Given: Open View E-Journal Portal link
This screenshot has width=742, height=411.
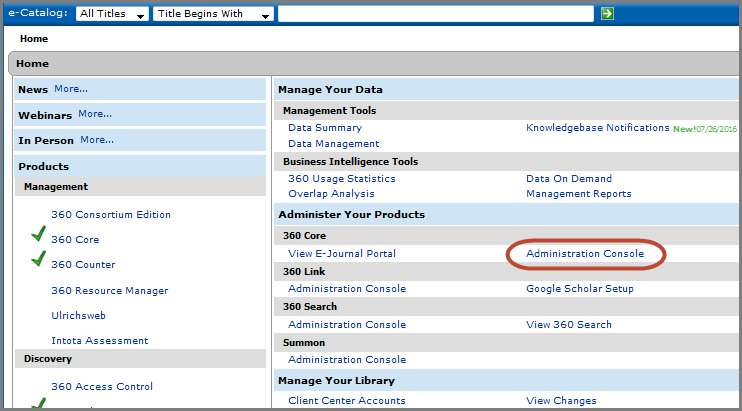Looking at the screenshot, I should [342, 254].
